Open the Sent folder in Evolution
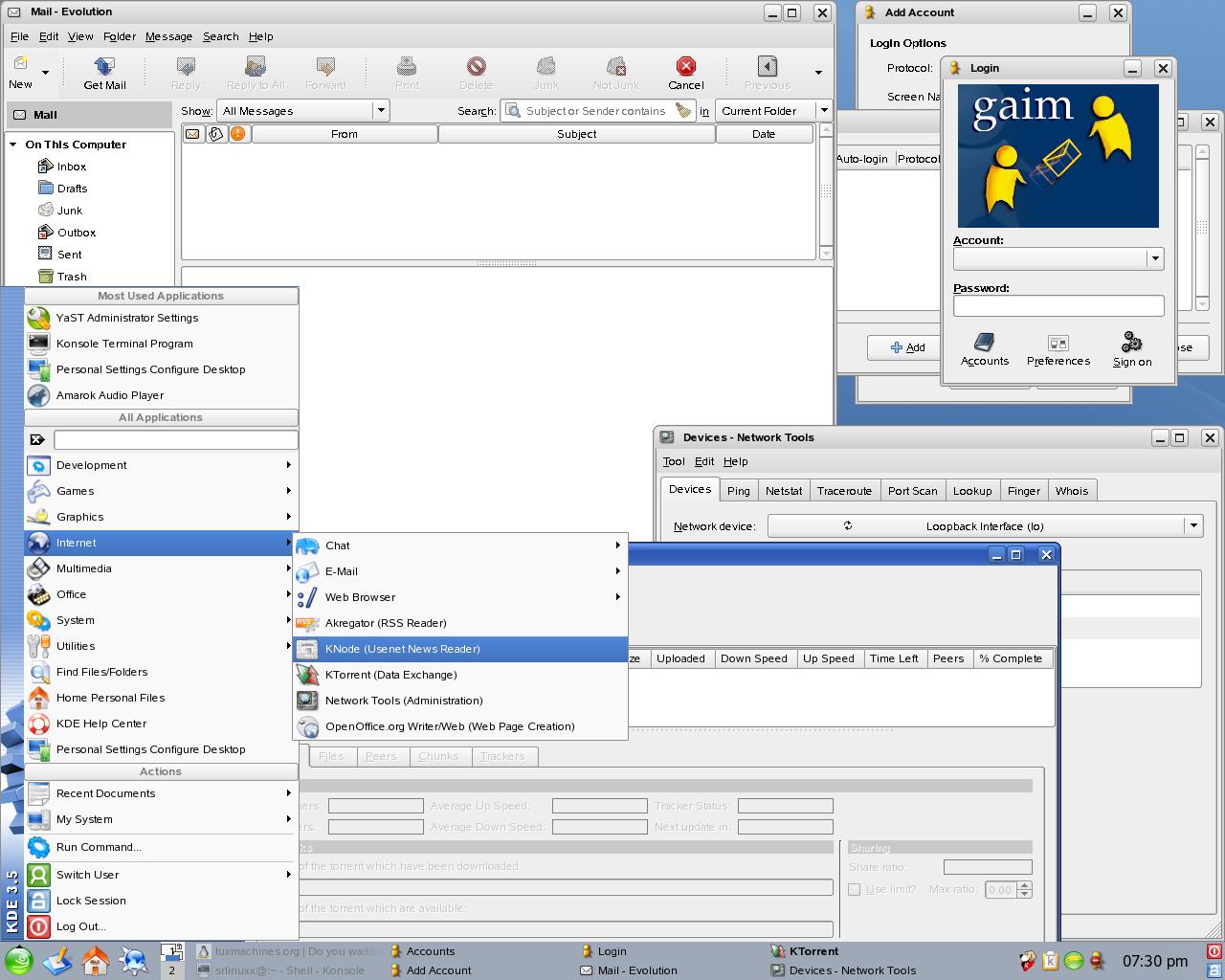The image size is (1225, 980). [x=69, y=255]
